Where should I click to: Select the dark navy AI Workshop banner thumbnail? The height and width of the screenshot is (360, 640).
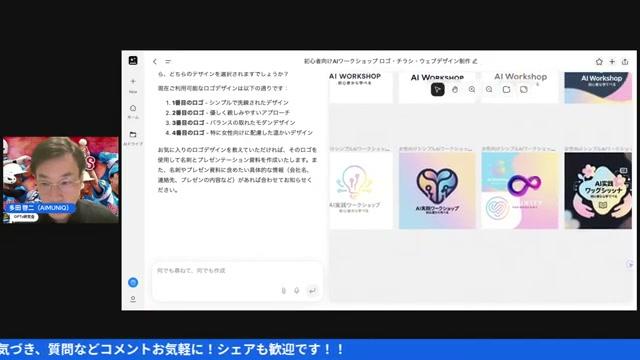[x=598, y=87]
